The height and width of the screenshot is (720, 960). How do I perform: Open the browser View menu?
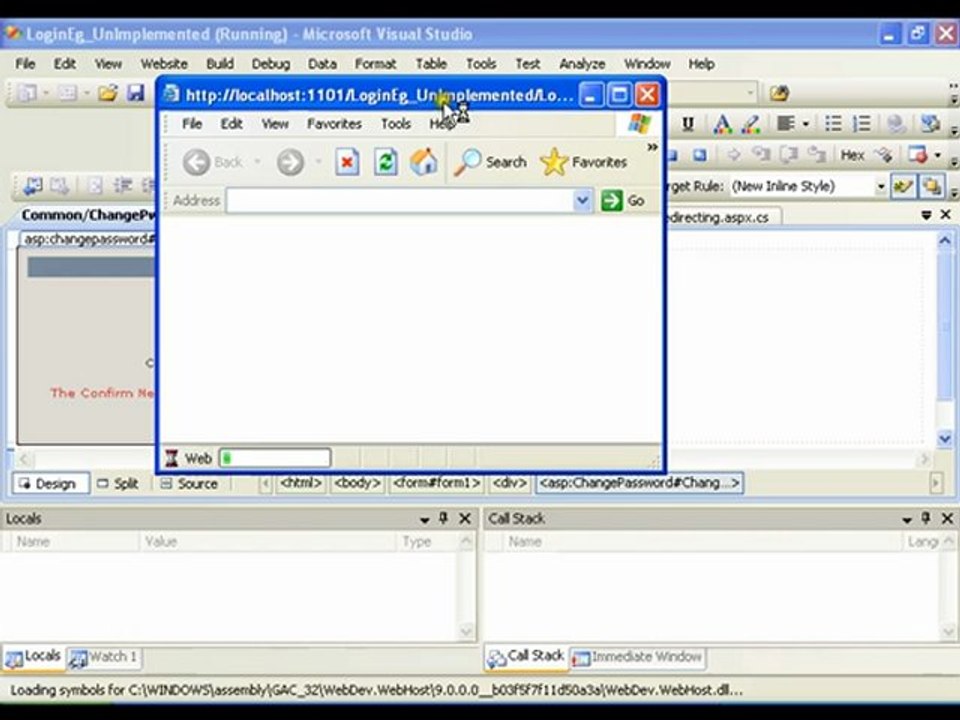point(275,124)
